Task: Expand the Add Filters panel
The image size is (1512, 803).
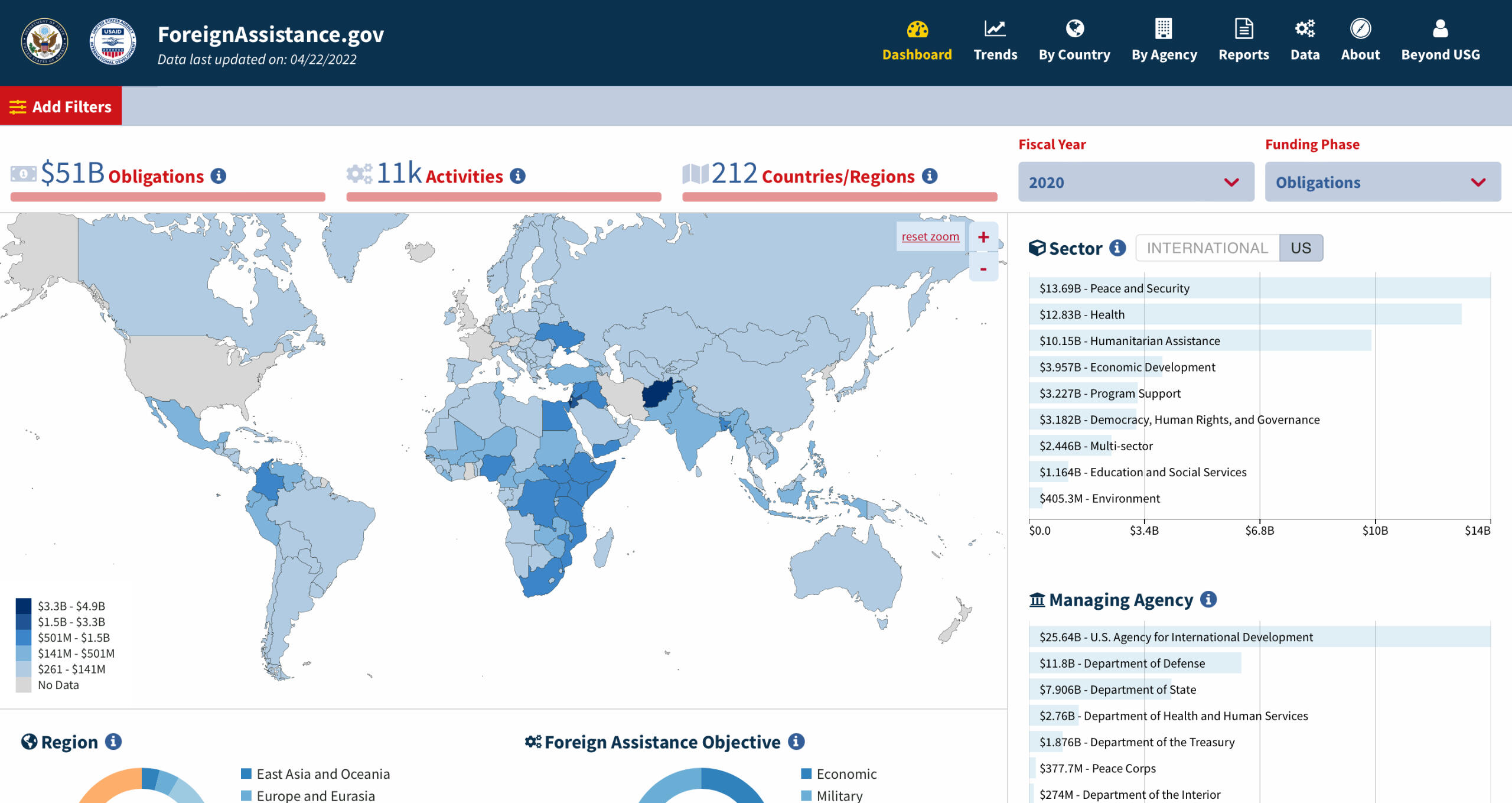Action: 61,106
